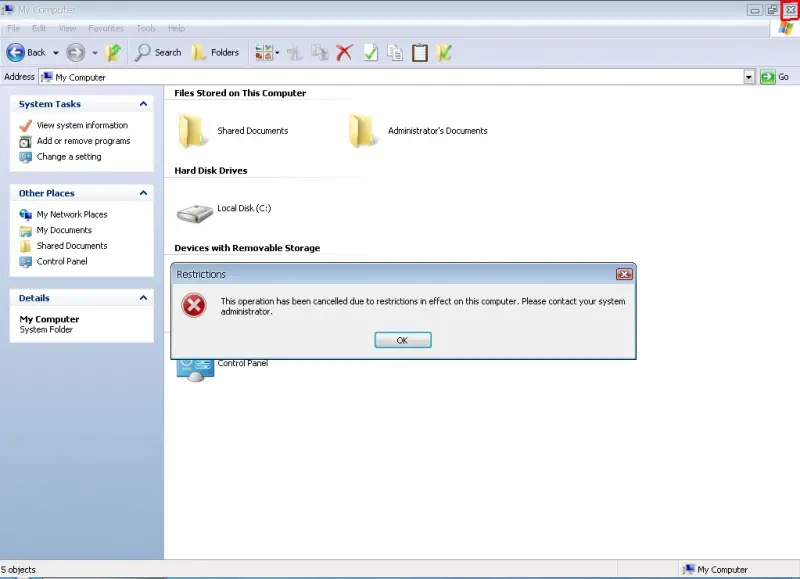Go up one folder level
The image size is (800, 579).
coord(113,53)
